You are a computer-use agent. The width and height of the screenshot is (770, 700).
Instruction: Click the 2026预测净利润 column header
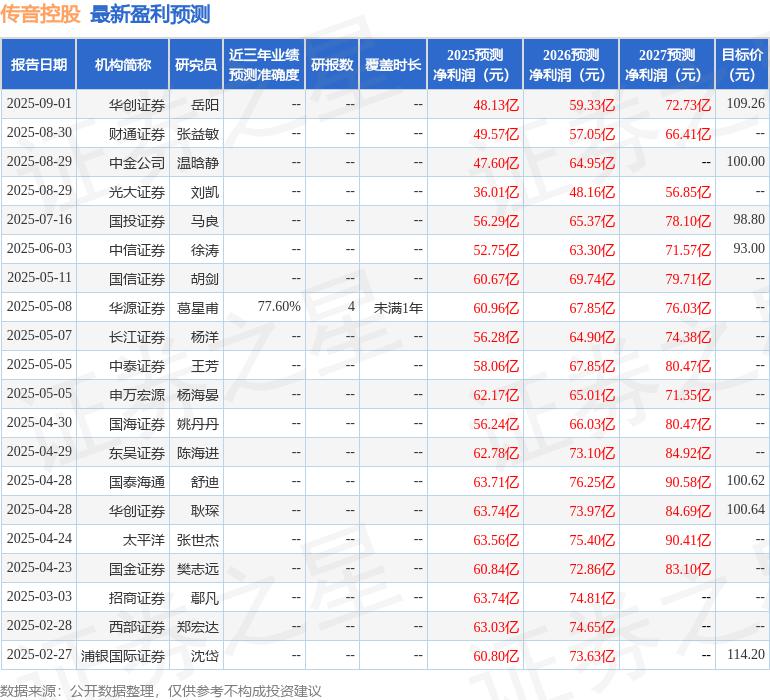coord(571,64)
